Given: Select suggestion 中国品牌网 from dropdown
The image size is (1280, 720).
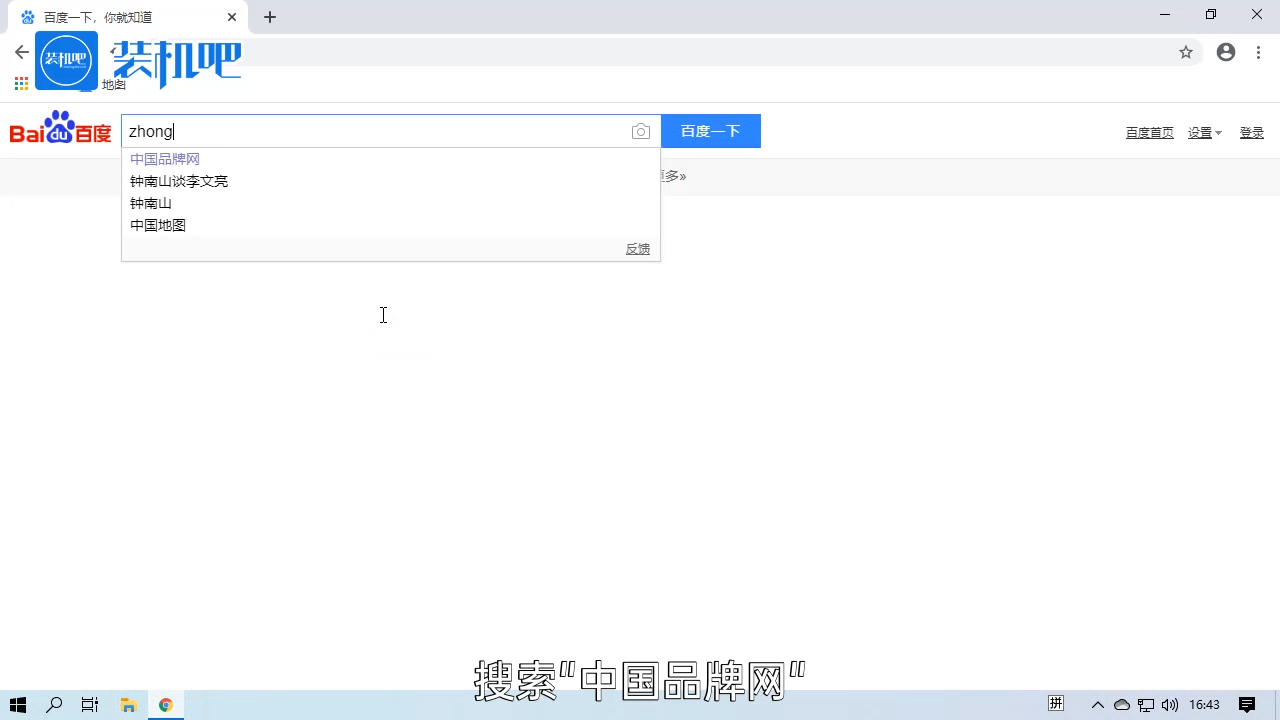Looking at the screenshot, I should click(x=164, y=158).
